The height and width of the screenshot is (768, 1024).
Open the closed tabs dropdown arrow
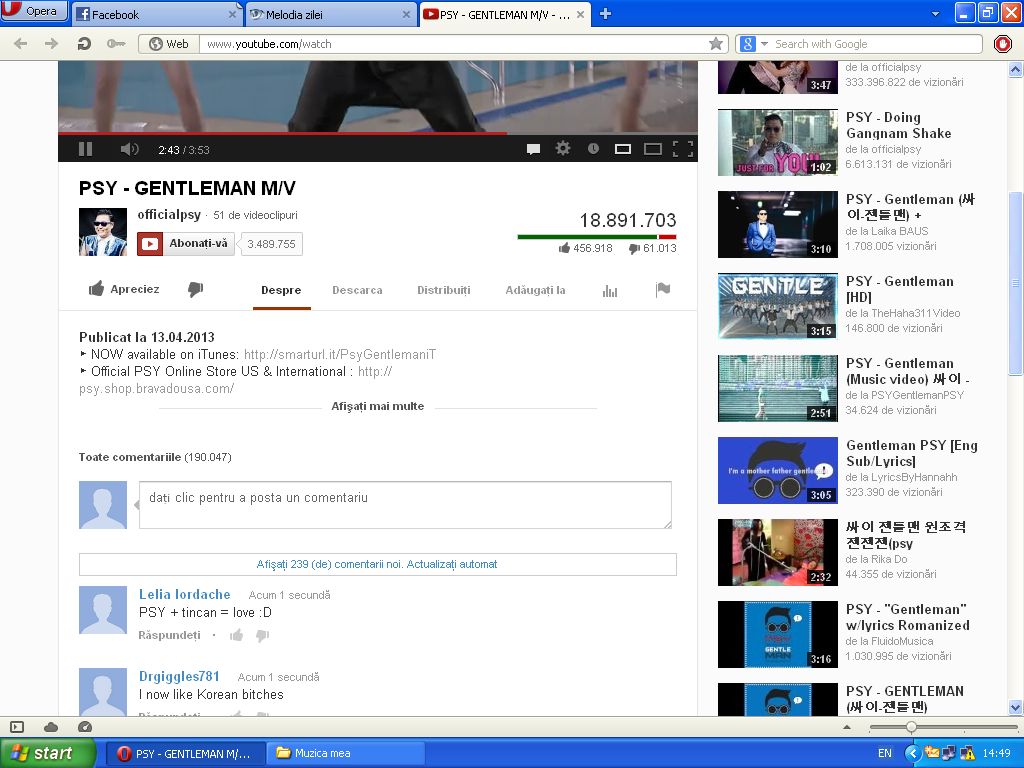[935, 14]
